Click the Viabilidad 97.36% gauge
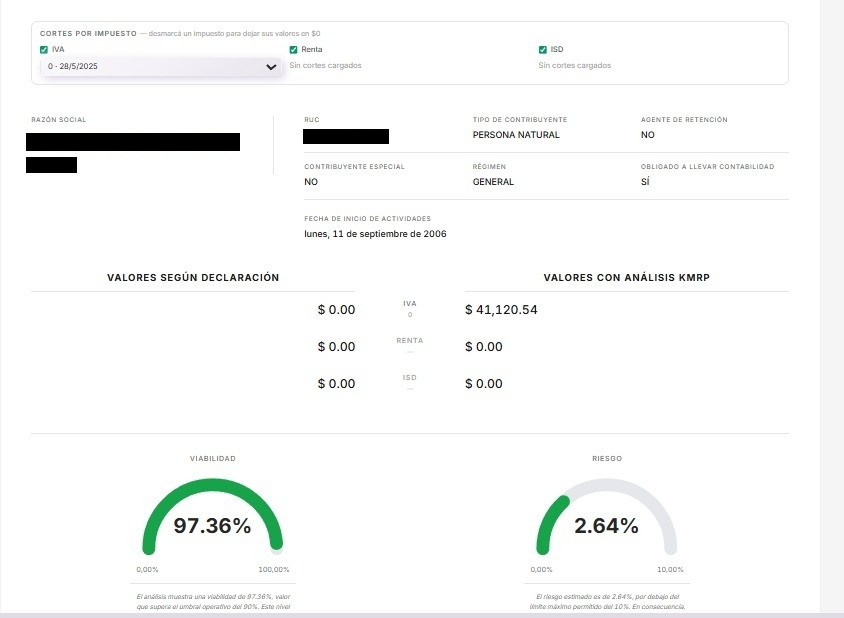Image resolution: width=844 pixels, height=618 pixels. [x=213, y=517]
